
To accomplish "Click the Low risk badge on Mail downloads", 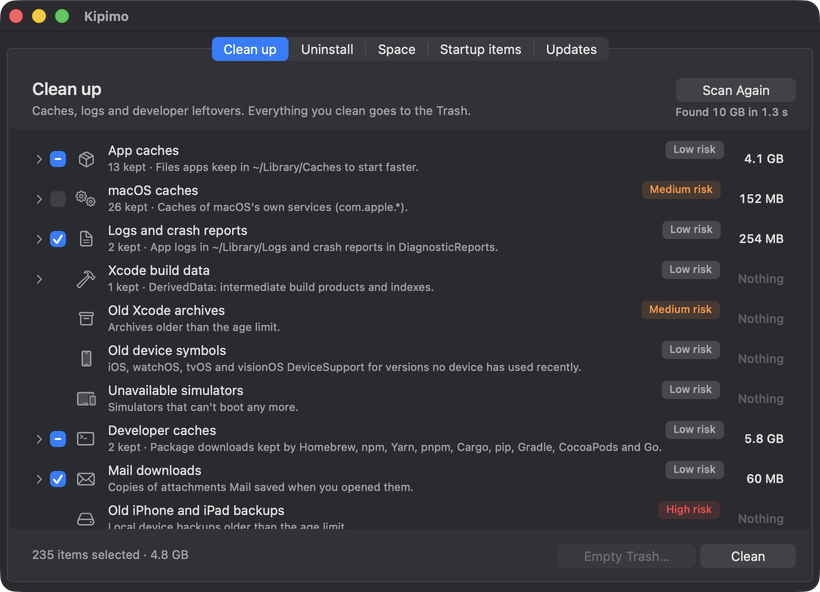I will pos(694,470).
